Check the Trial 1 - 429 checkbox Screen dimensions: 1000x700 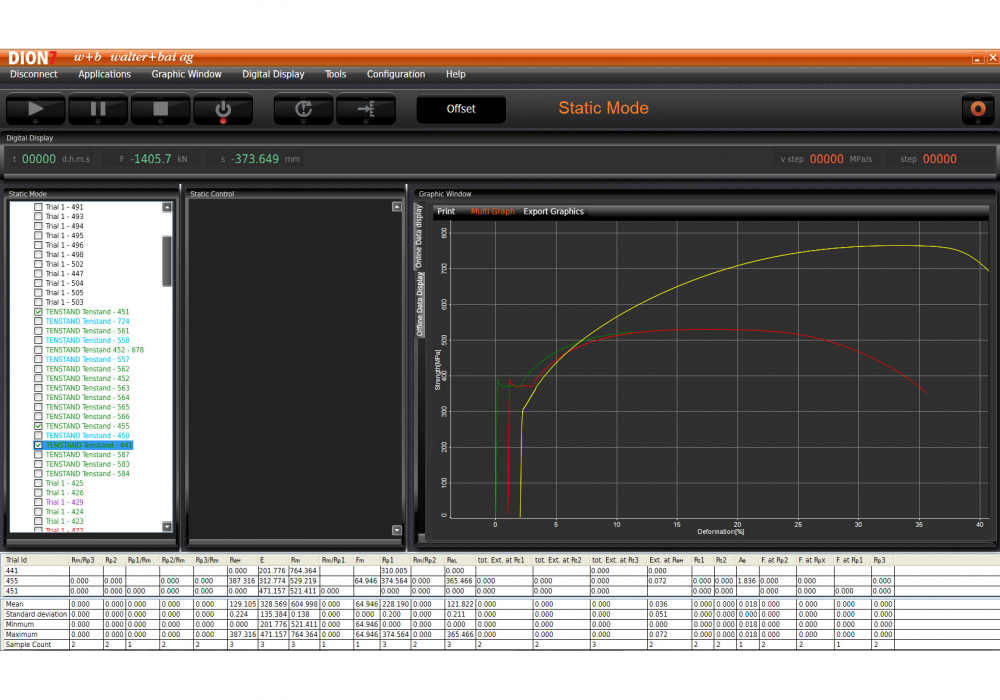click(x=38, y=502)
